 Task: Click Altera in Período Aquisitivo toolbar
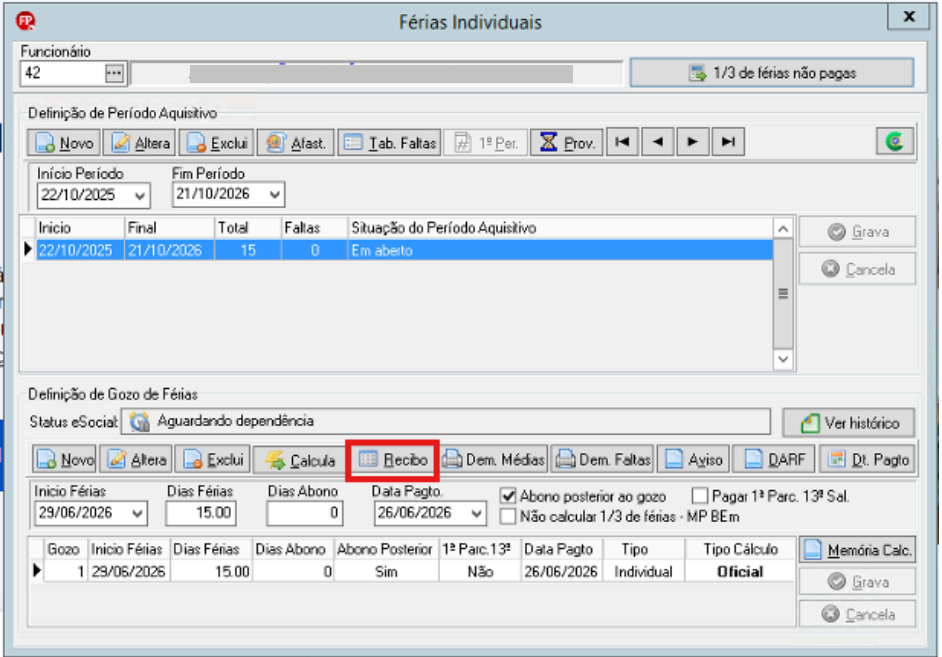tap(139, 143)
